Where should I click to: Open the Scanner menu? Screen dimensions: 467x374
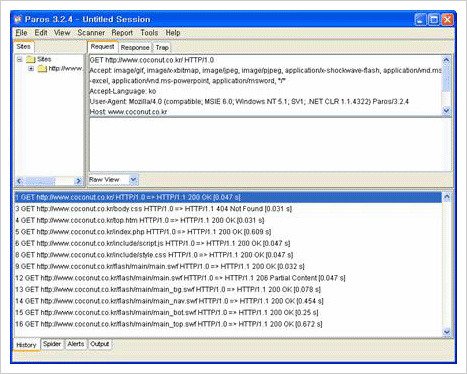[91, 33]
